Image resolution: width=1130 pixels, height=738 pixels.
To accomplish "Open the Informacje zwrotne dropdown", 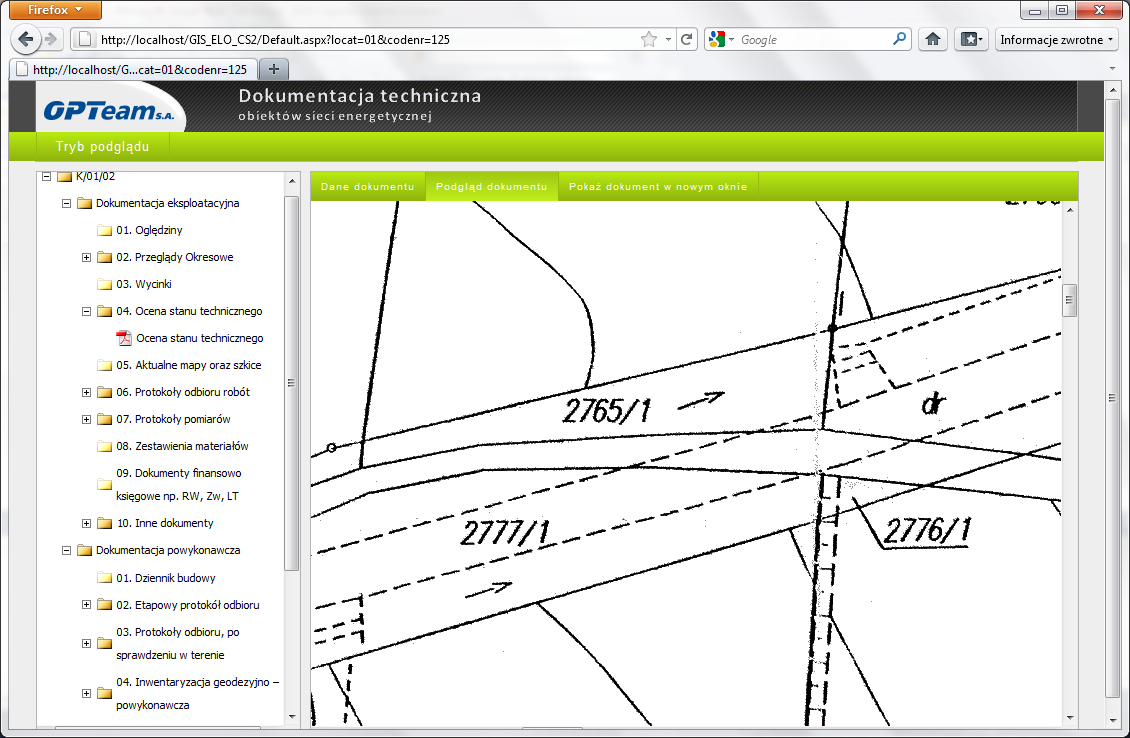I will pos(1056,40).
